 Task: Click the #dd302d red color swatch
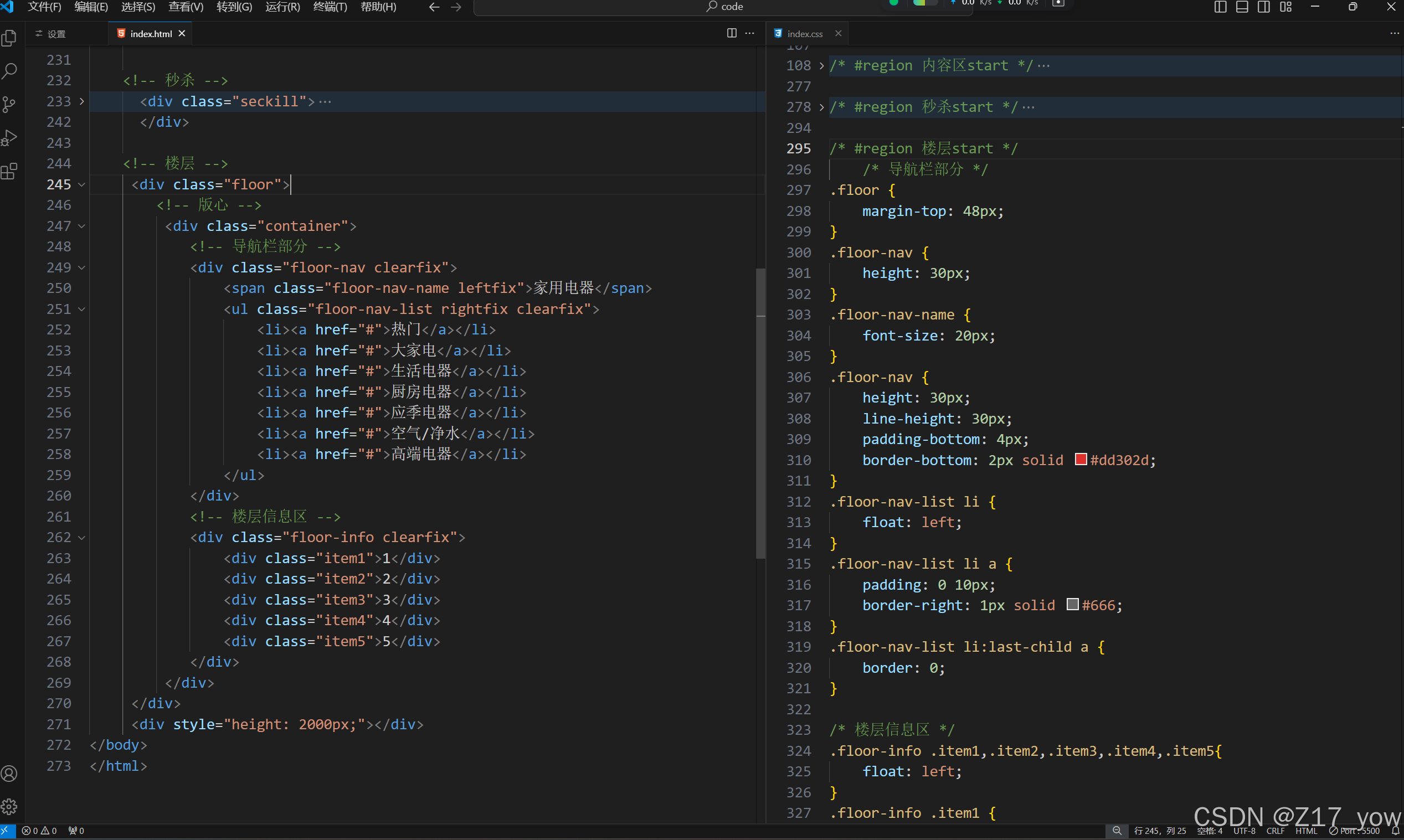point(1080,459)
